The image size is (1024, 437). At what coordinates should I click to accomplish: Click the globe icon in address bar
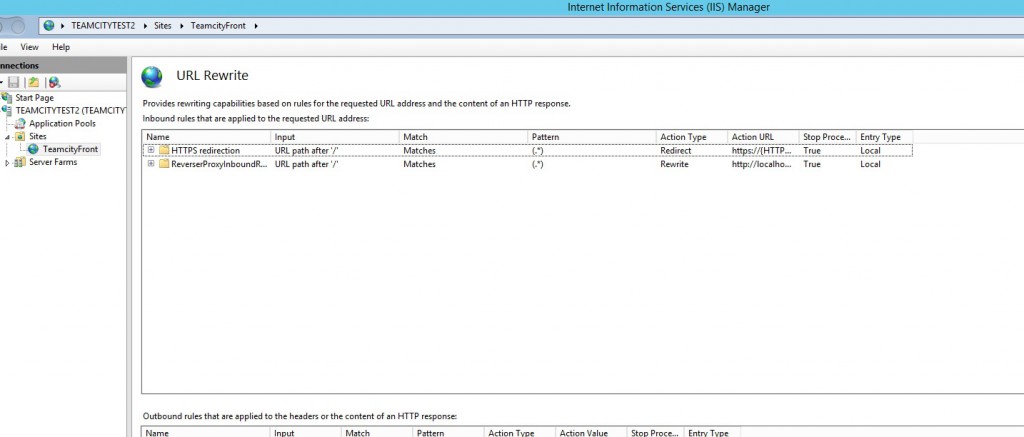tap(49, 26)
